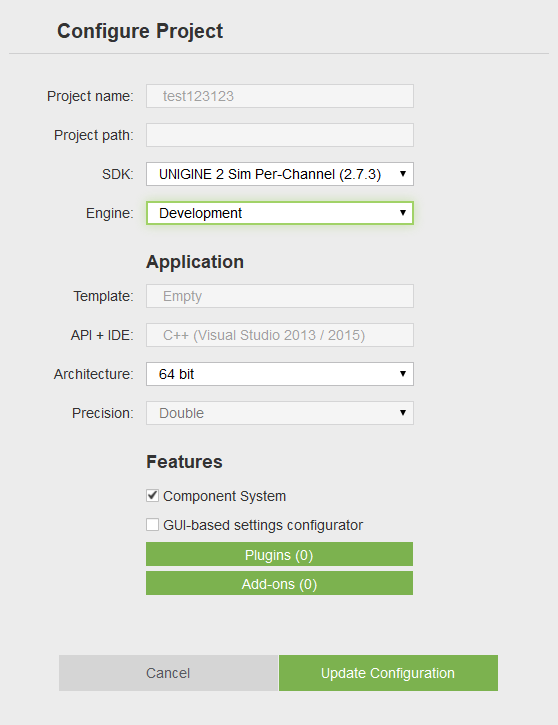Screen dimensions: 558x725
Task: Open the Precision Double combo box
Action: click(280, 413)
